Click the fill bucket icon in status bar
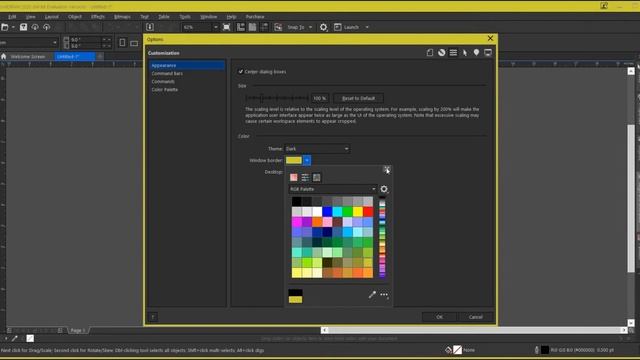640x360 pixels. 448,350
